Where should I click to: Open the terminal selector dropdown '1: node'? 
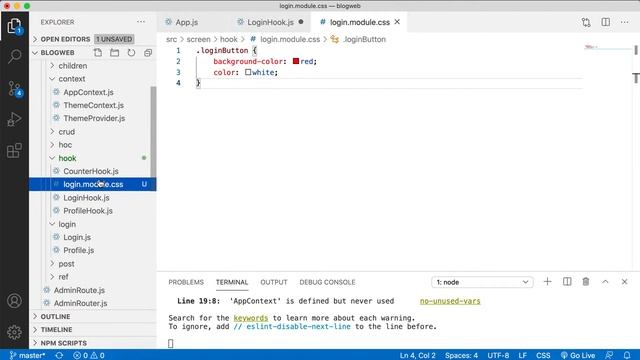click(482, 282)
